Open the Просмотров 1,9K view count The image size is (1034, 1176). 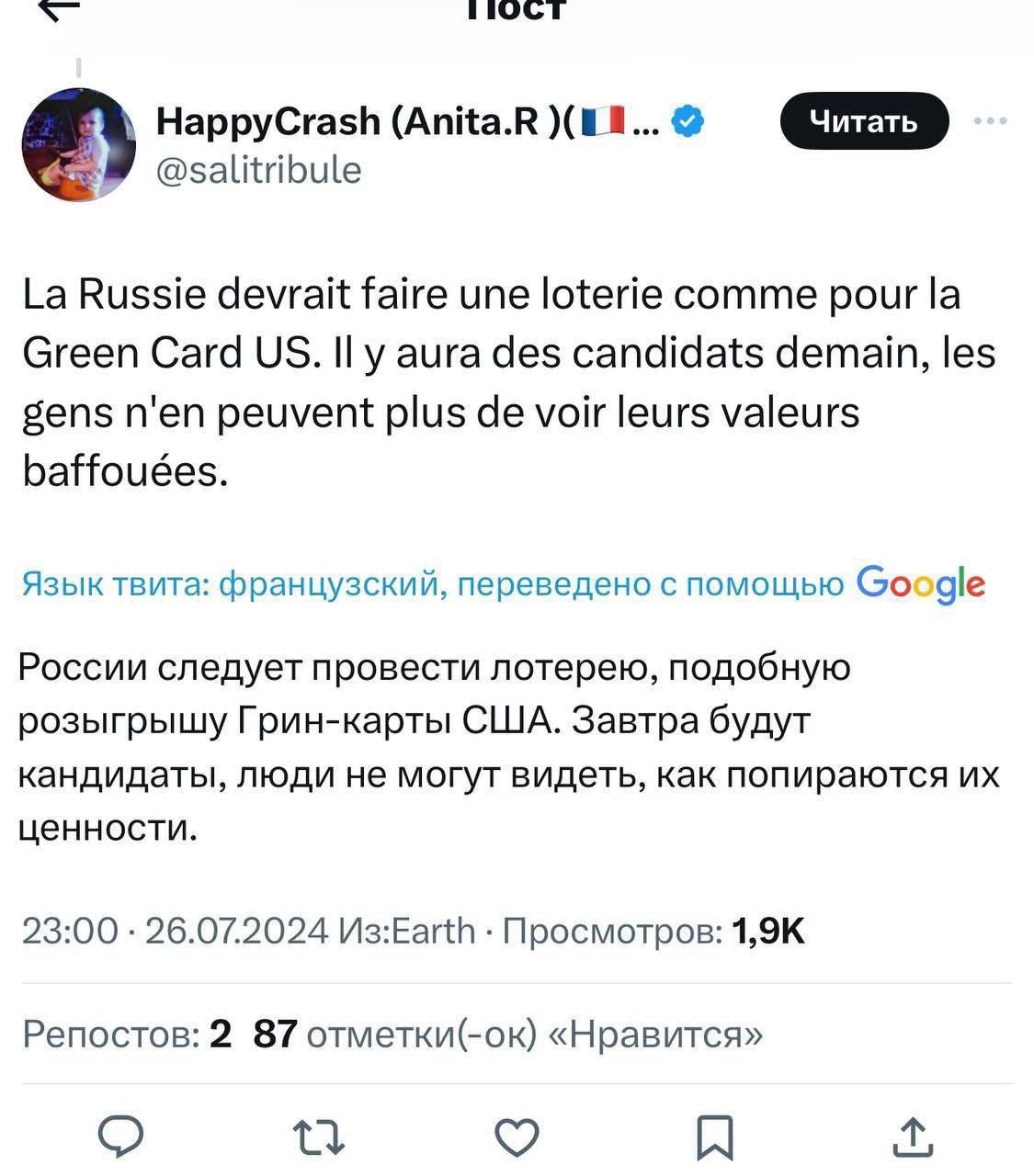pyautogui.click(x=653, y=932)
